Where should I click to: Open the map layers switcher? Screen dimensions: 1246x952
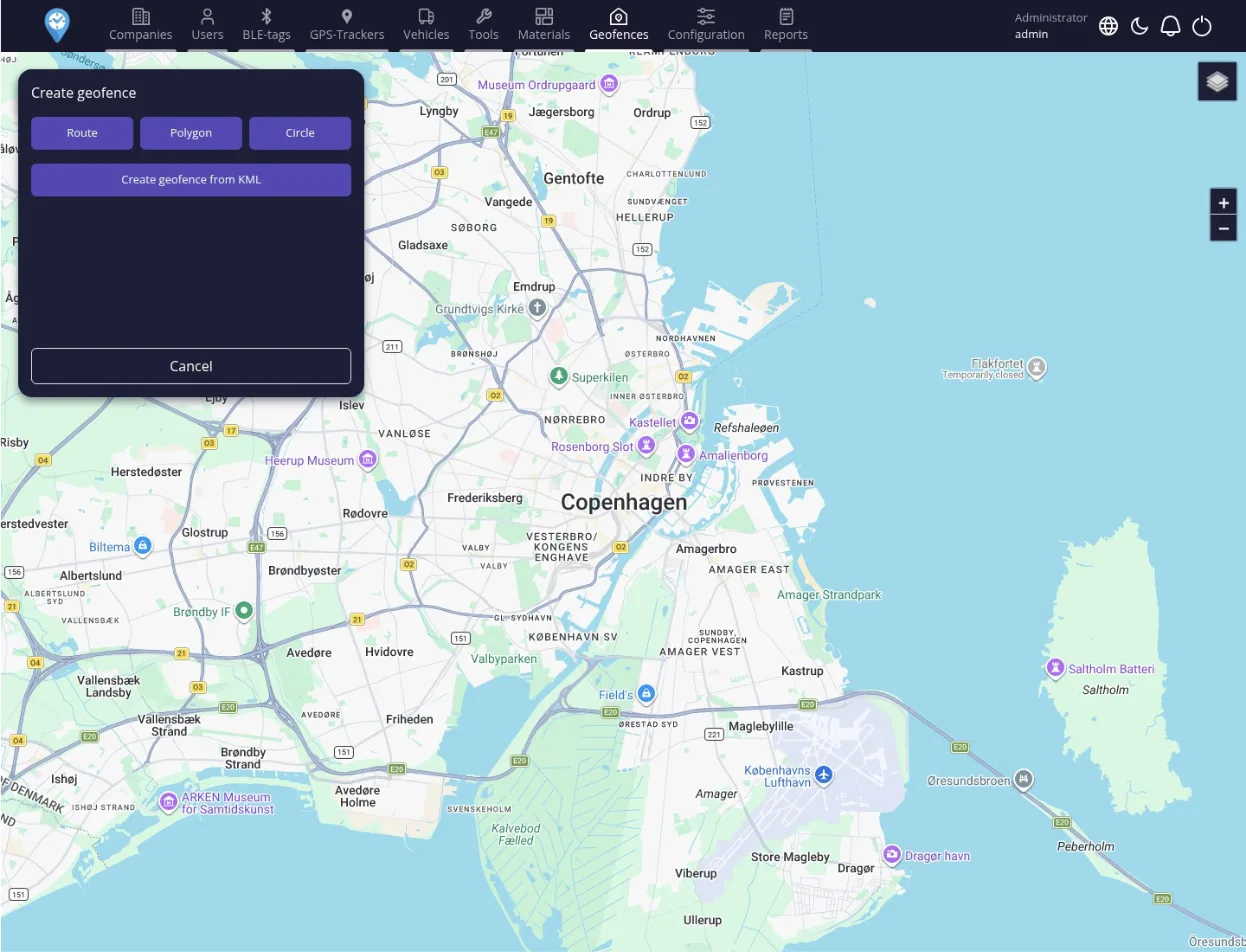pos(1217,82)
